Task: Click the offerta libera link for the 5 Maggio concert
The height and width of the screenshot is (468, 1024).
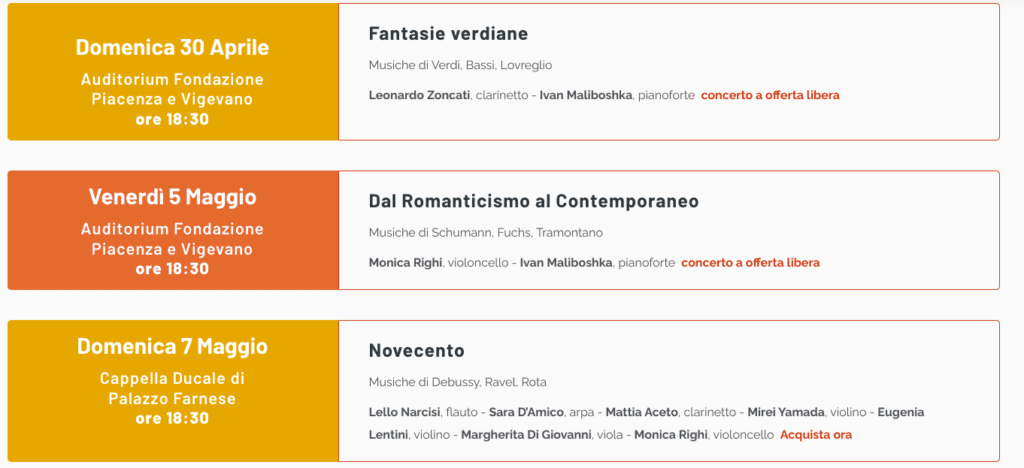Action: pos(750,263)
